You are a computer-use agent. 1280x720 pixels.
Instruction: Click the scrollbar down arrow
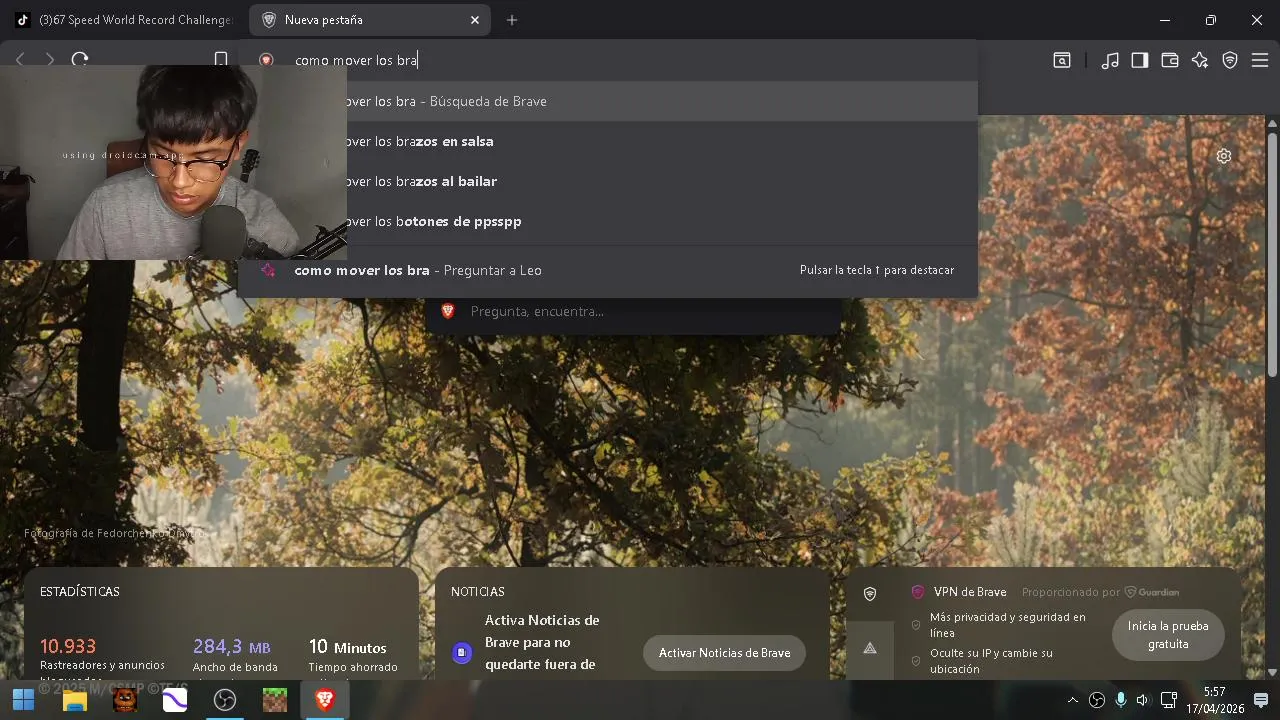(1272, 672)
